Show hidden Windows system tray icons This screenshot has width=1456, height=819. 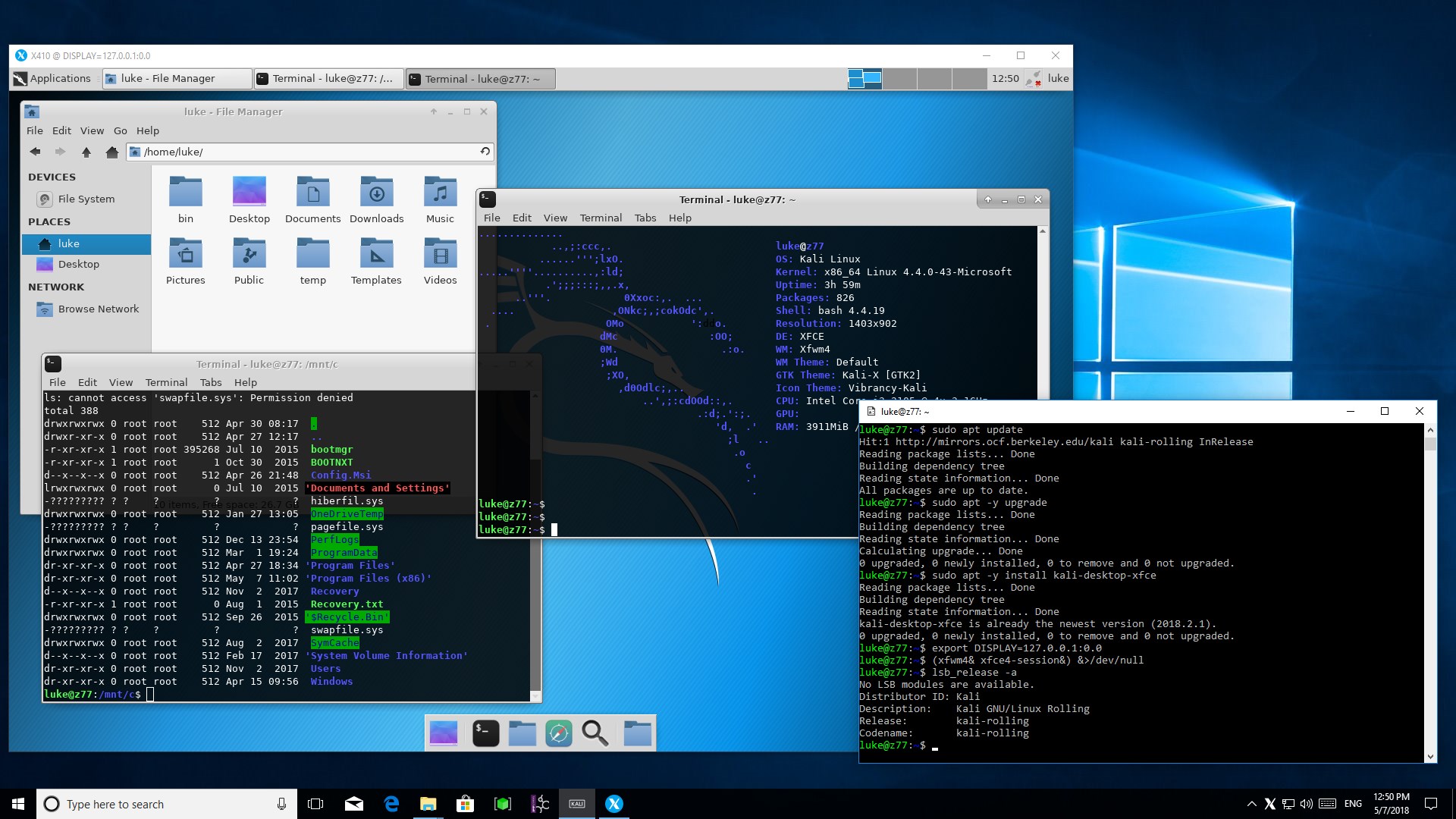pos(1250,804)
